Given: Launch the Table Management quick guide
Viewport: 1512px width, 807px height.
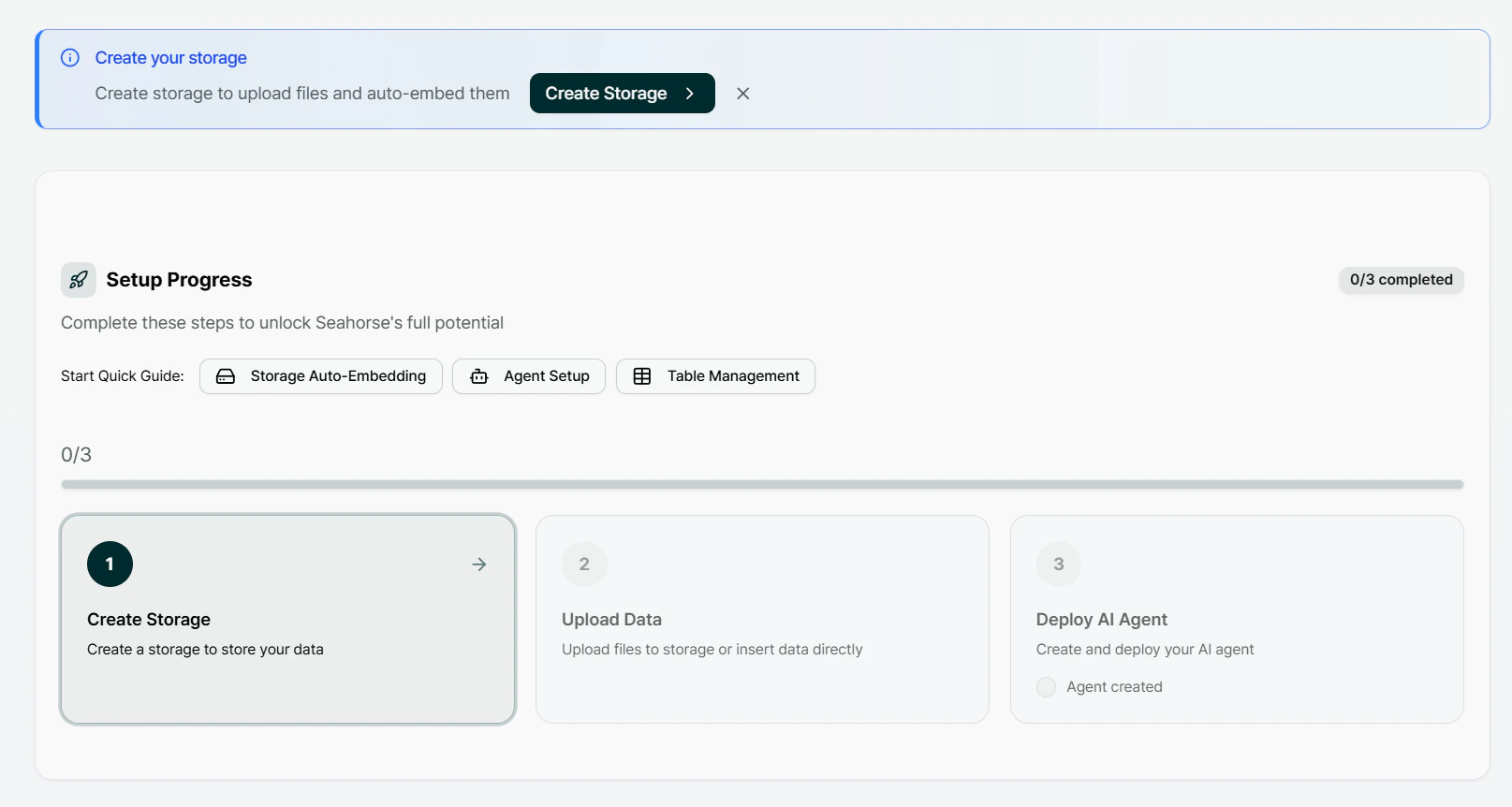Looking at the screenshot, I should pos(715,376).
